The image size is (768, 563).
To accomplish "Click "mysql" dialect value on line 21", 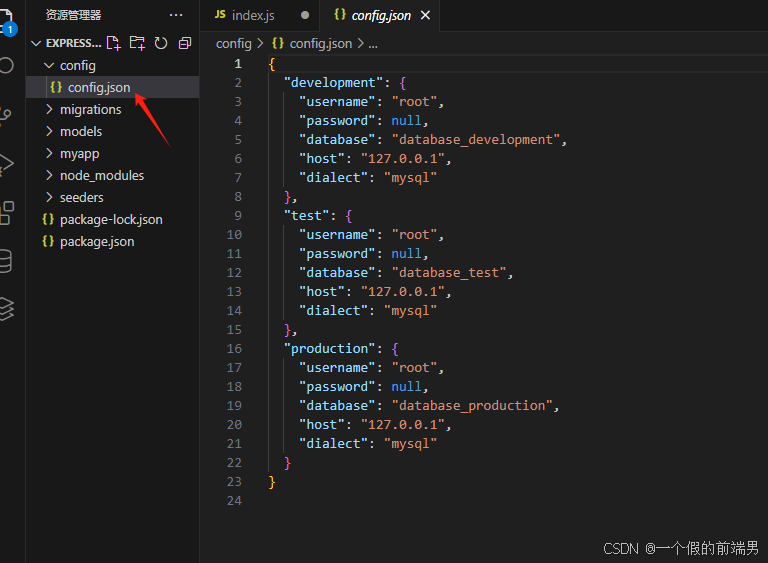I will (x=410, y=444).
